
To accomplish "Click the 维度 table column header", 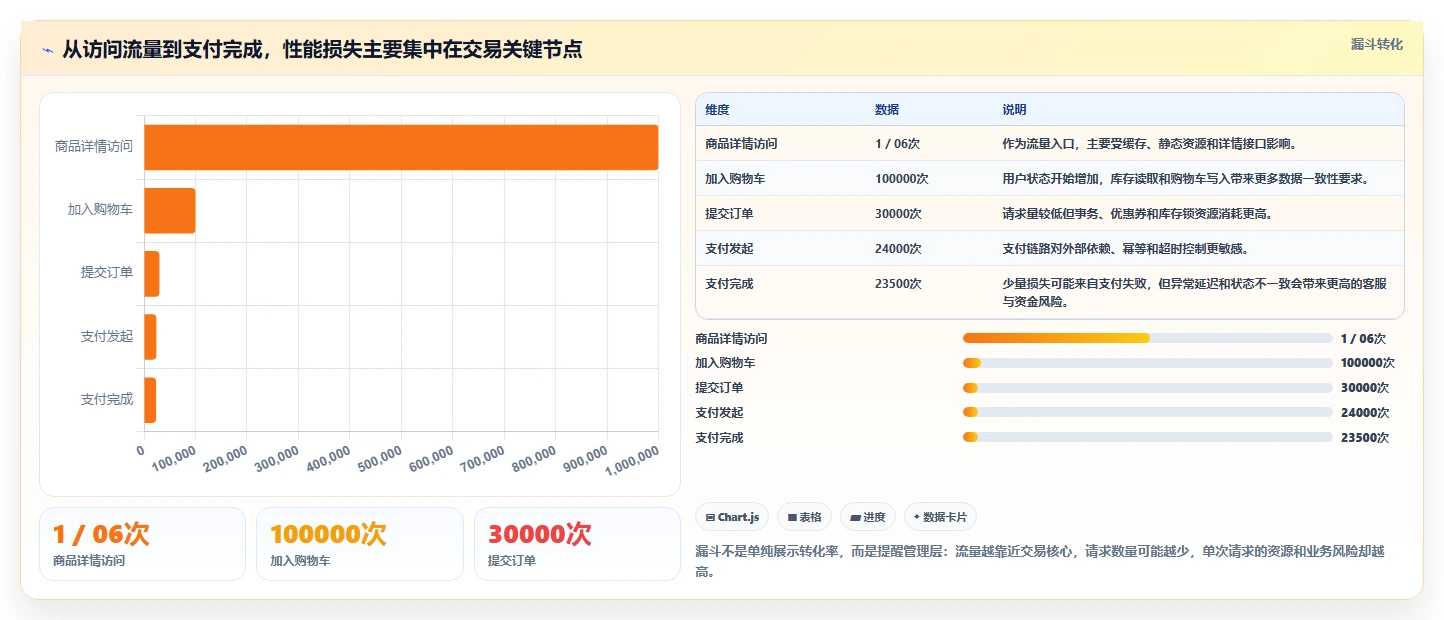I will click(x=717, y=110).
